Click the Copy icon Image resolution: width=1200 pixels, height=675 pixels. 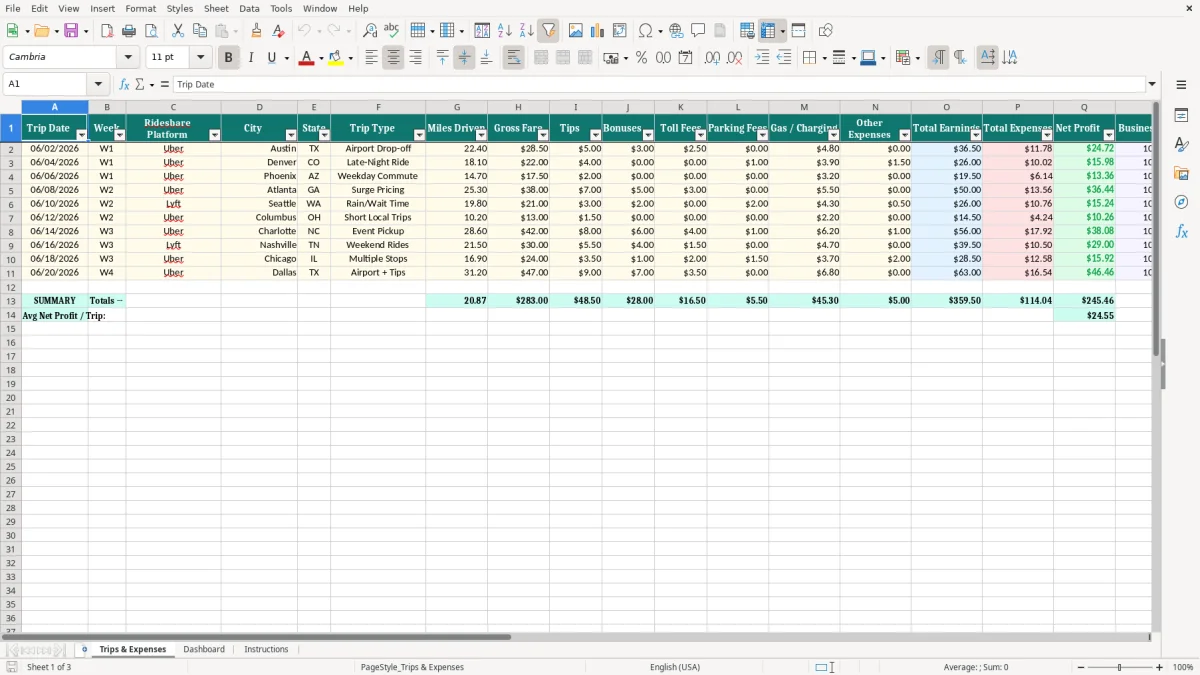[200, 31]
